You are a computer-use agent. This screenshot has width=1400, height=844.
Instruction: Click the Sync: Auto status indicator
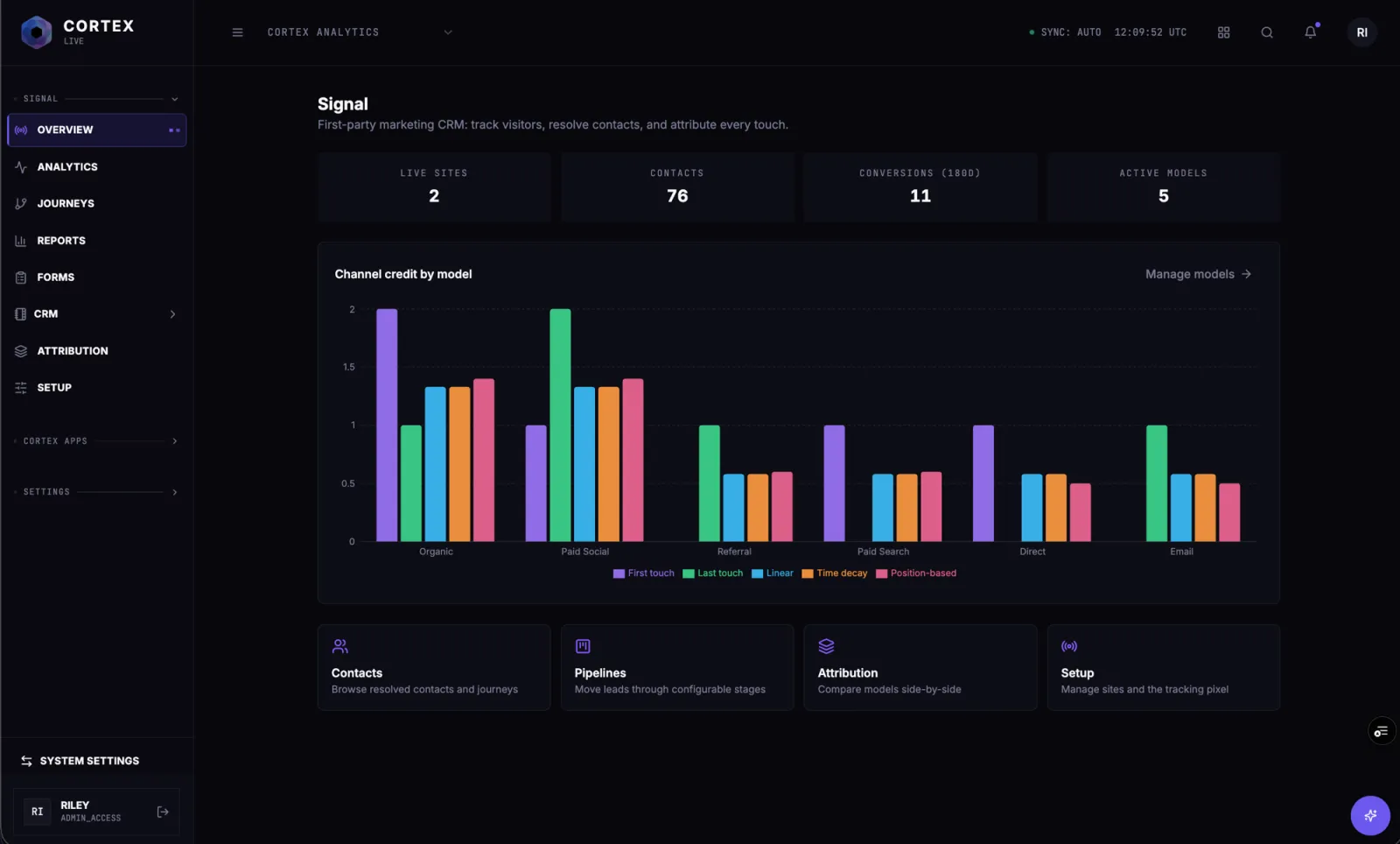(x=1065, y=32)
